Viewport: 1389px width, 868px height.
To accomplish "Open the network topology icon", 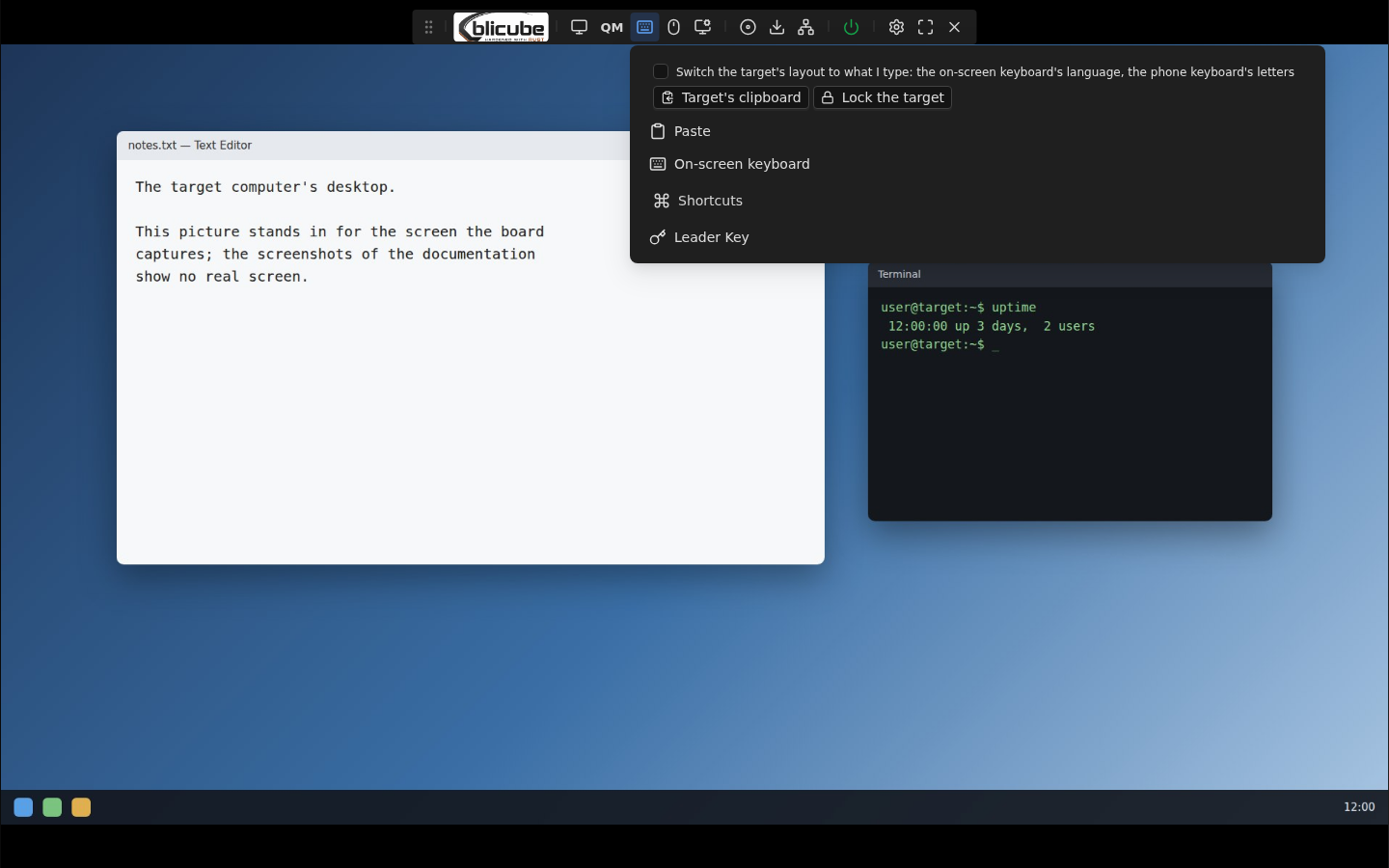I will tap(806, 27).
